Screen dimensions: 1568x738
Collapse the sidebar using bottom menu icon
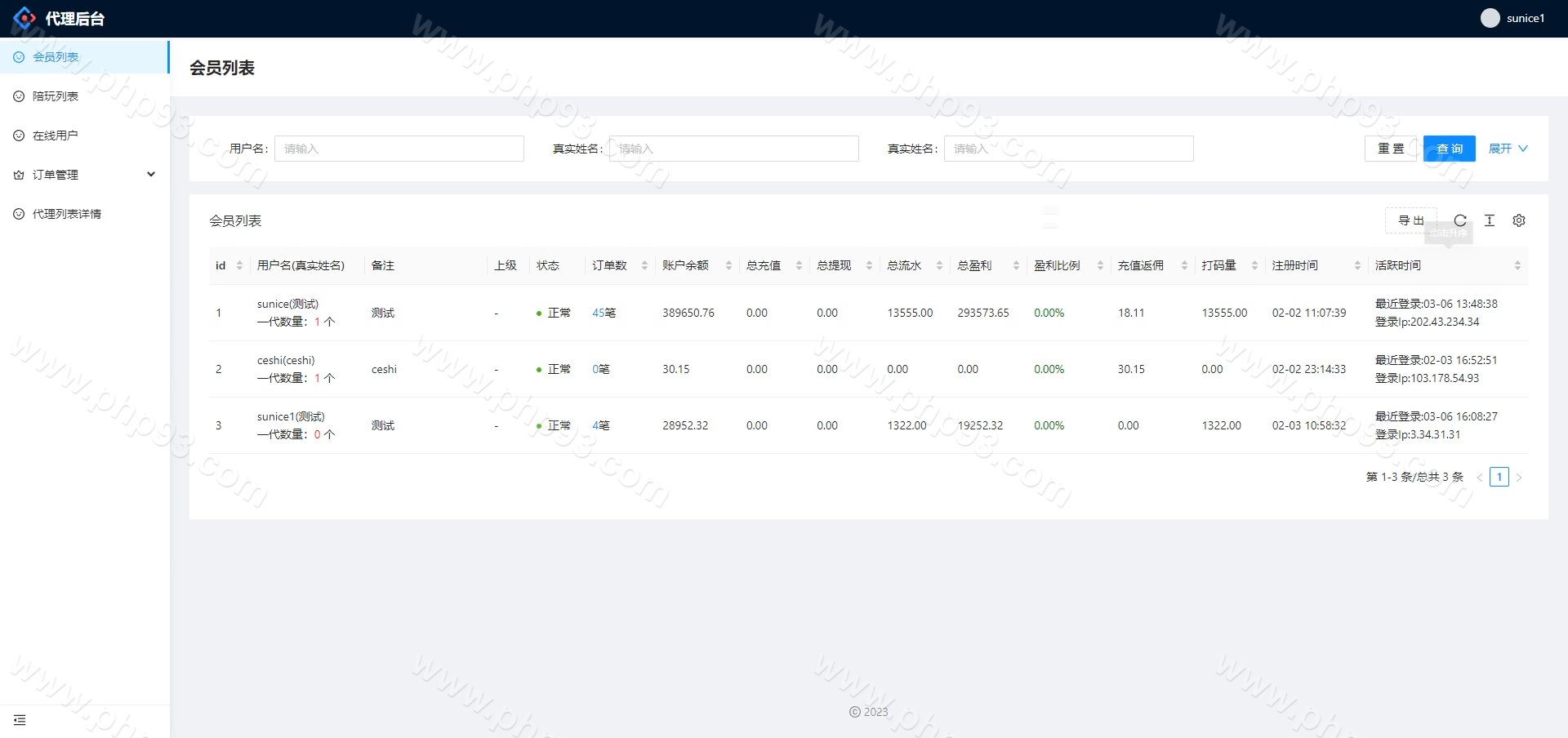click(20, 720)
